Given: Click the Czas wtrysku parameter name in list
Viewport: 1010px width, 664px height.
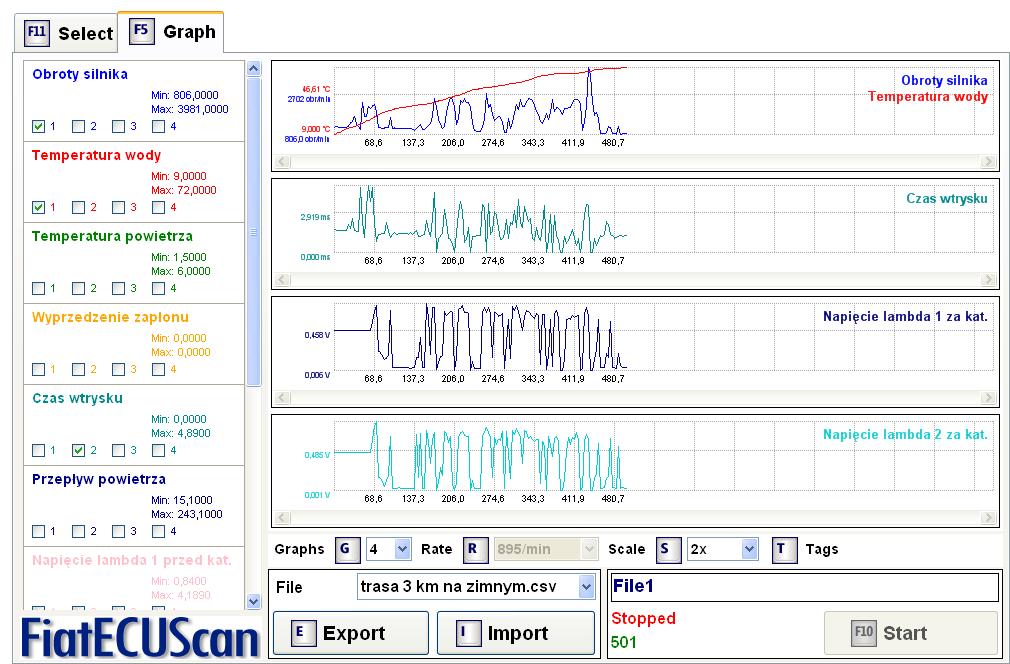Looking at the screenshot, I should coord(77,398).
